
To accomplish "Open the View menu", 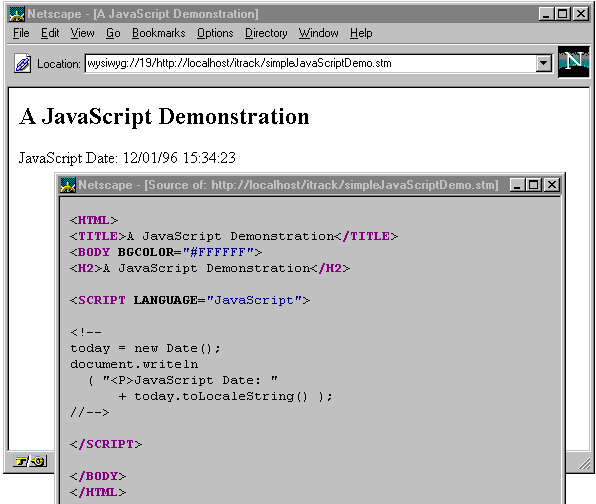I will click(82, 33).
